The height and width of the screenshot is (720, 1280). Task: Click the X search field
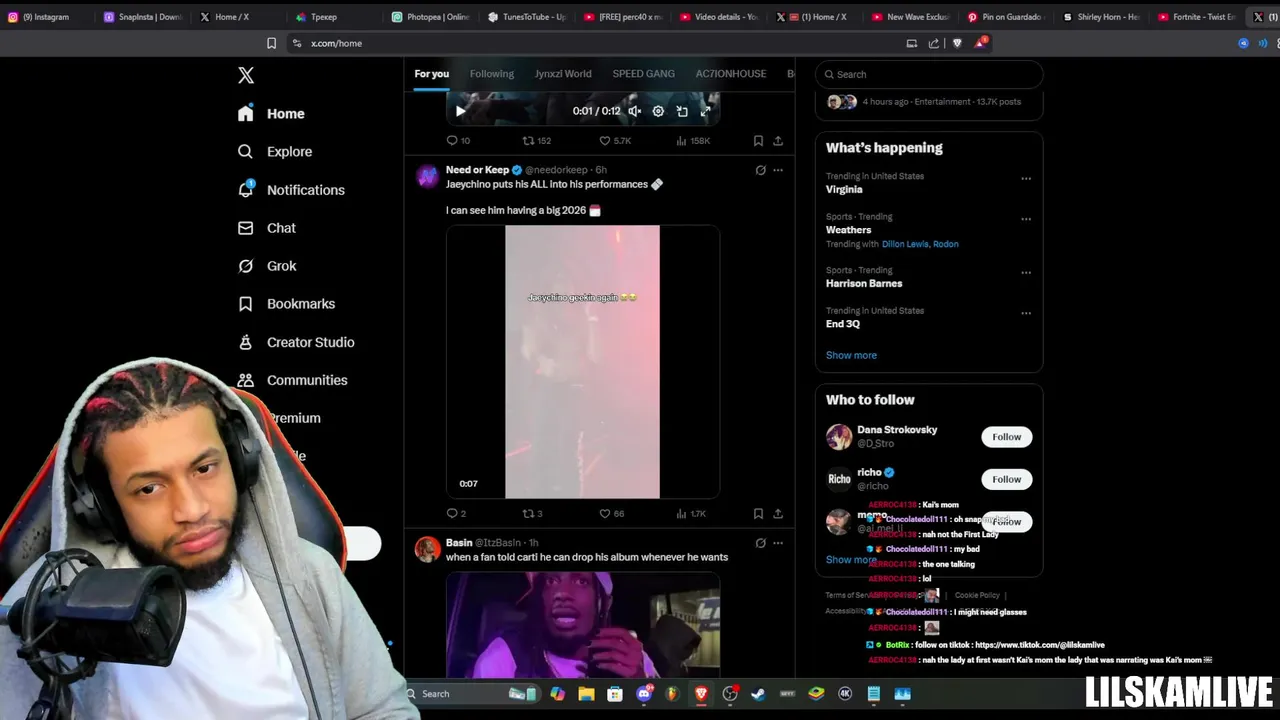[x=929, y=74]
